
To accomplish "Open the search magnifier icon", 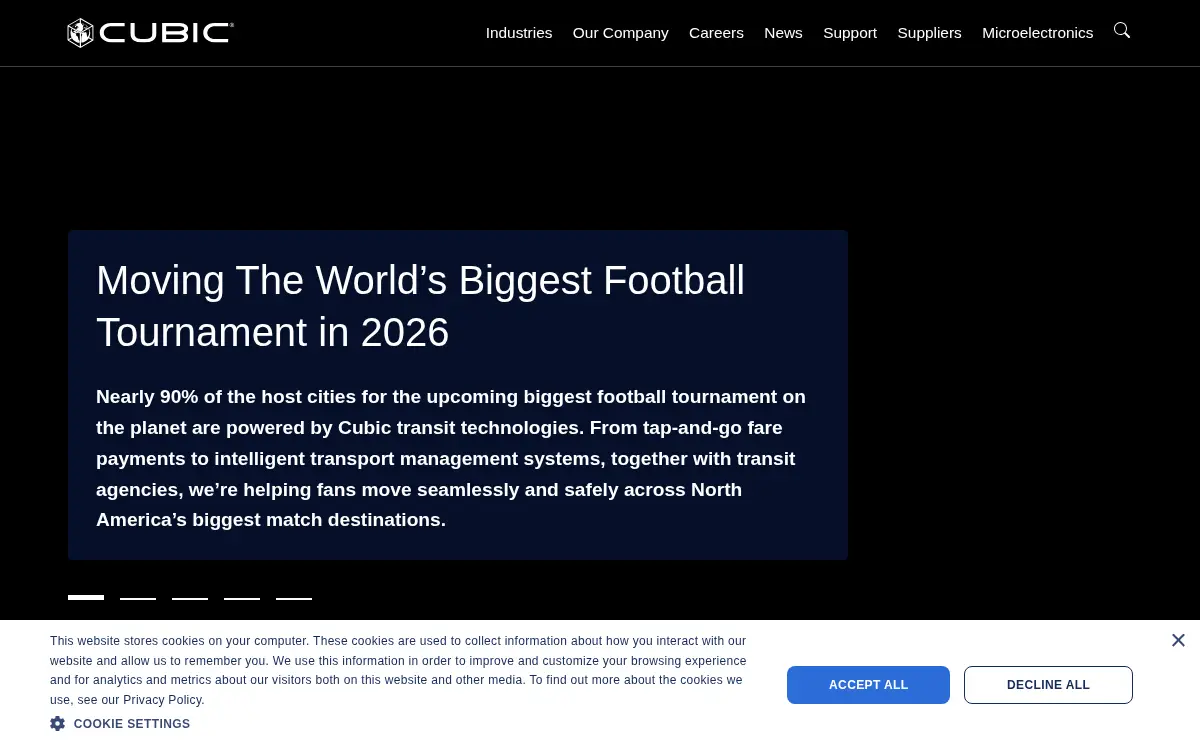I will pos(1122,31).
